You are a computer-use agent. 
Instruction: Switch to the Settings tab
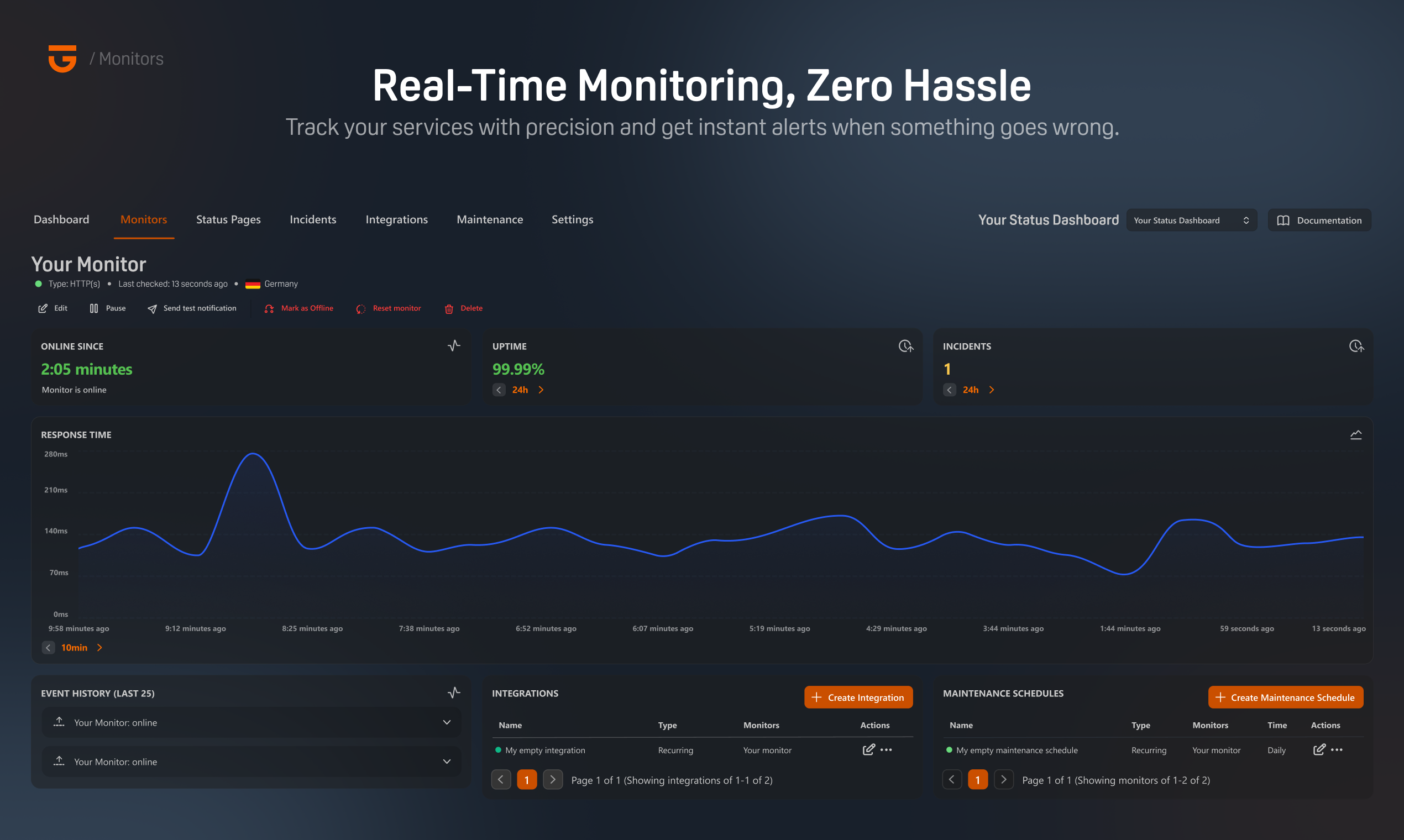[x=572, y=219]
